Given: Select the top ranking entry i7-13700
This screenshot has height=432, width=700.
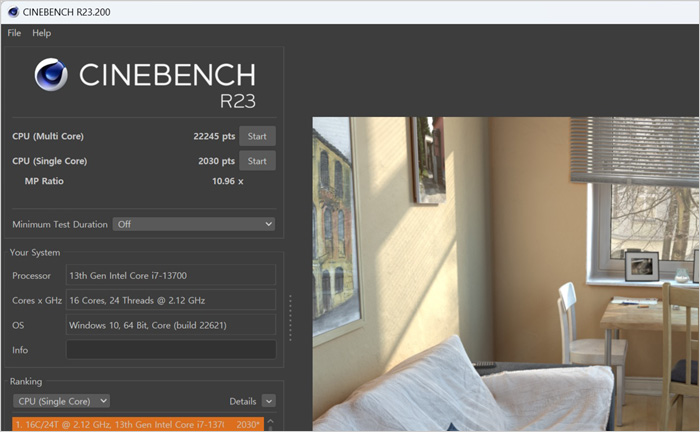Looking at the screenshot, I should pos(138,425).
